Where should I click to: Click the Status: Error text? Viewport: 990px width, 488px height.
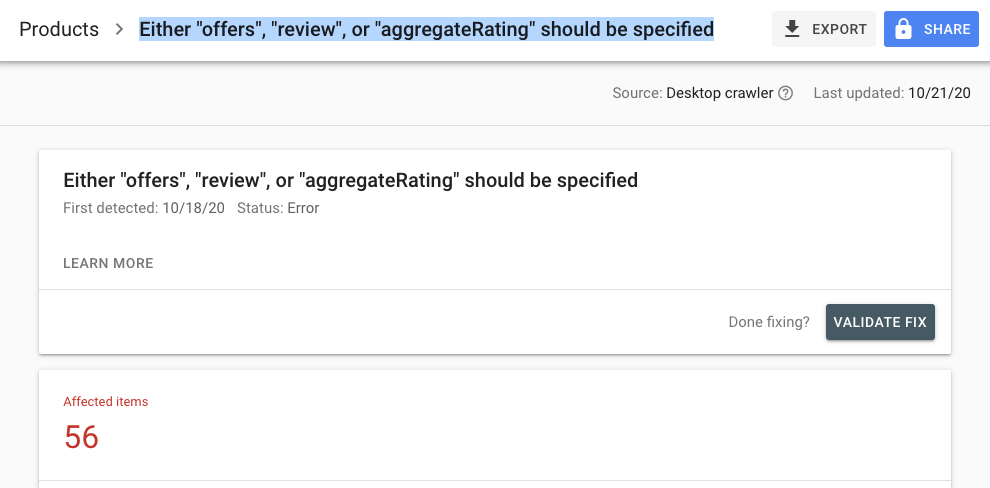278,208
